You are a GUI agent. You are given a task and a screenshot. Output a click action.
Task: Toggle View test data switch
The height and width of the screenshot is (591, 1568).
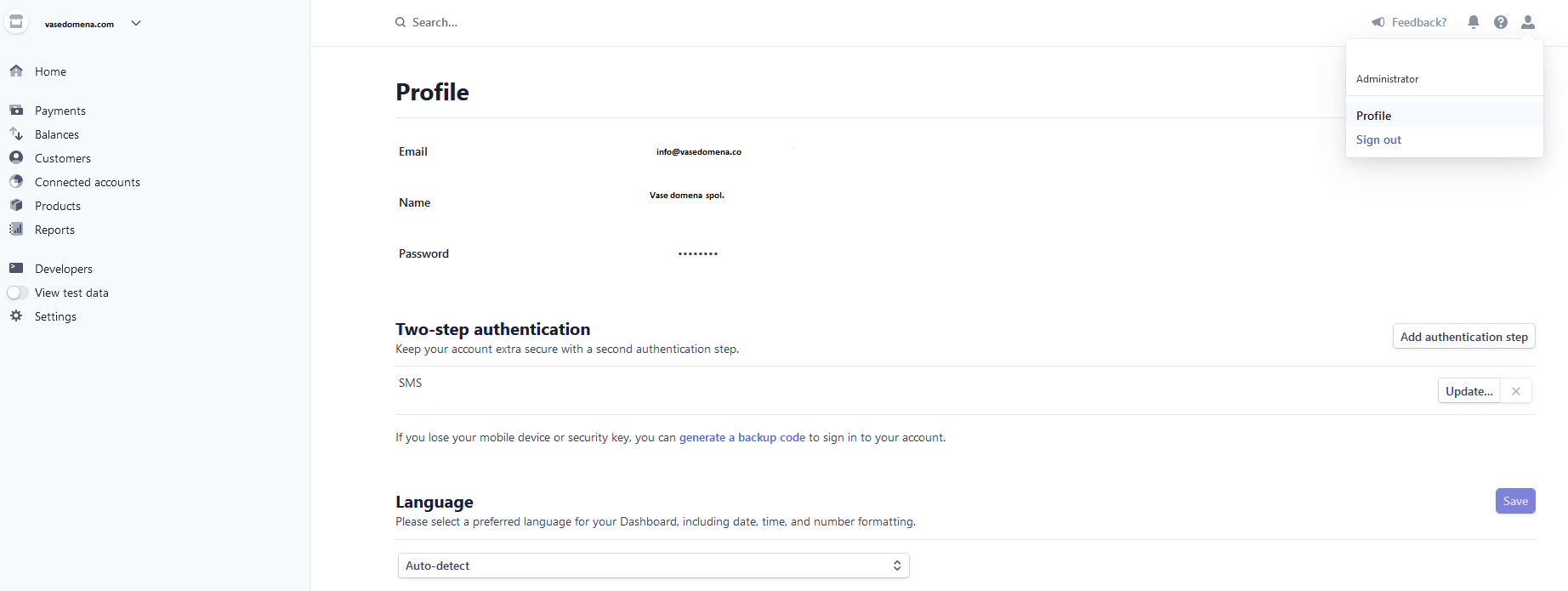tap(18, 293)
